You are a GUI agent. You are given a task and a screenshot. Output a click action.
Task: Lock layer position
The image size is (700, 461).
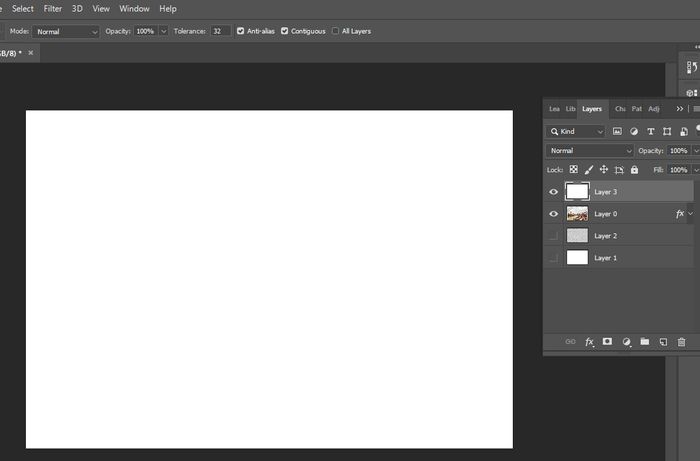[x=604, y=170]
